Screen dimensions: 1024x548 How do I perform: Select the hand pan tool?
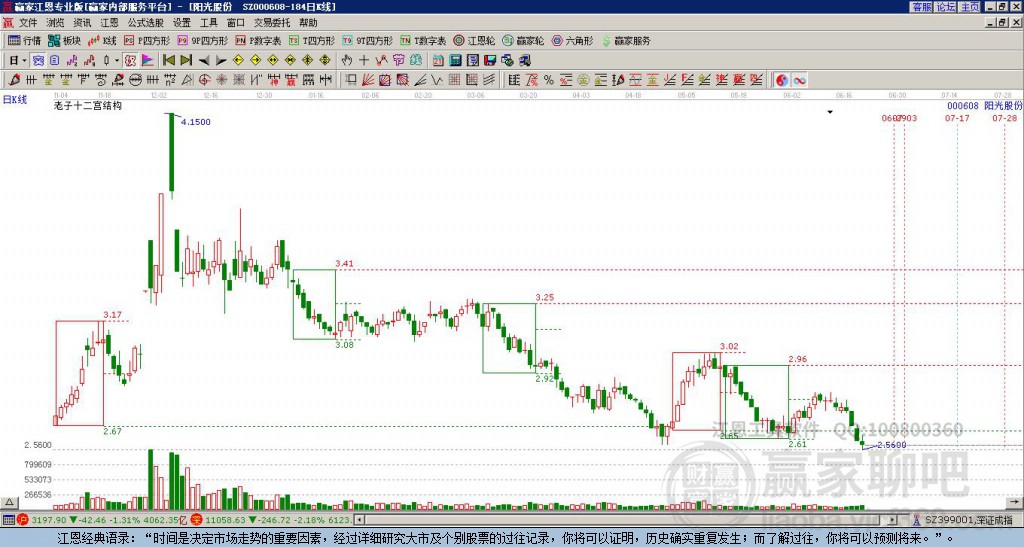coord(347,60)
